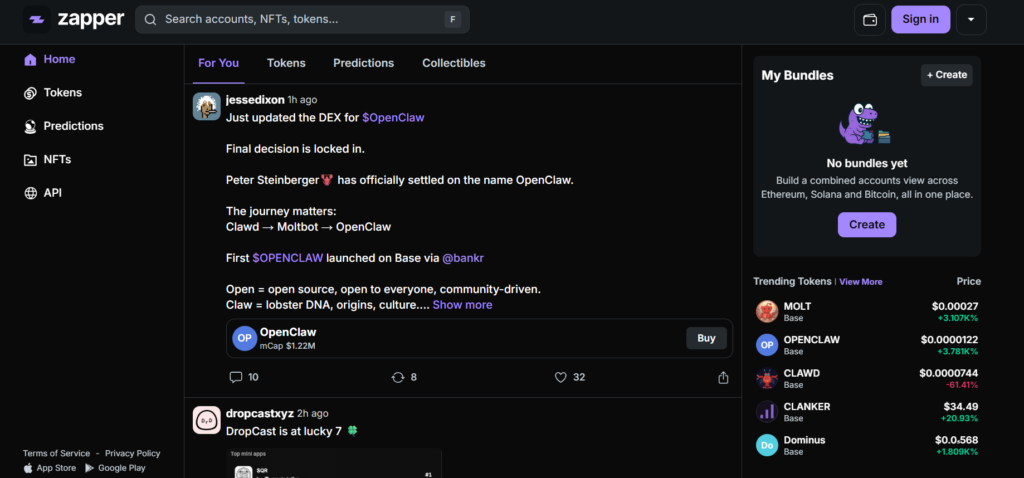The width and height of the screenshot is (1024, 478).
Task: Click the sidebar Tokens coin icon
Action: (x=30, y=93)
